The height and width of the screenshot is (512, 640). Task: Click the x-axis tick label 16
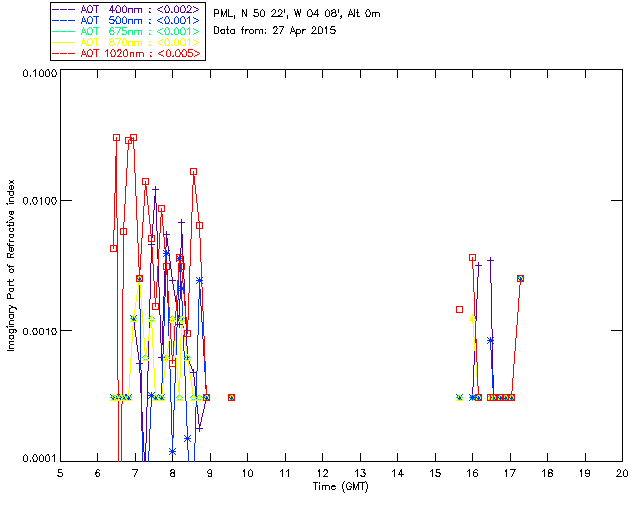pos(473,473)
